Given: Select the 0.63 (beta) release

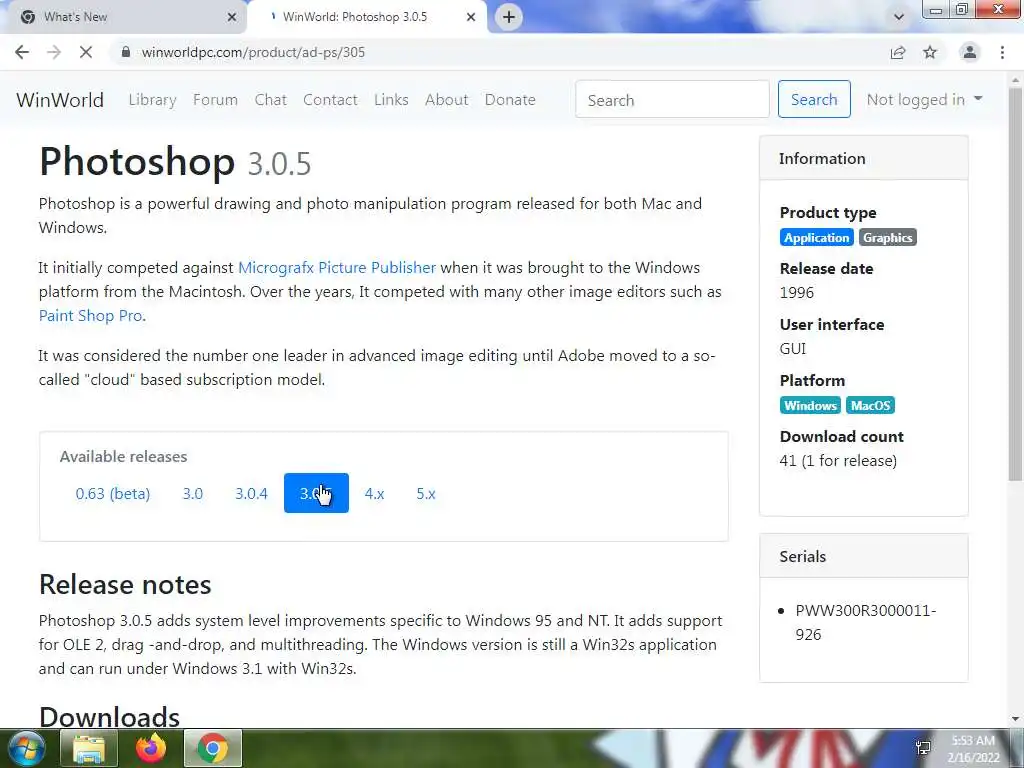Looking at the screenshot, I should [x=112, y=494].
